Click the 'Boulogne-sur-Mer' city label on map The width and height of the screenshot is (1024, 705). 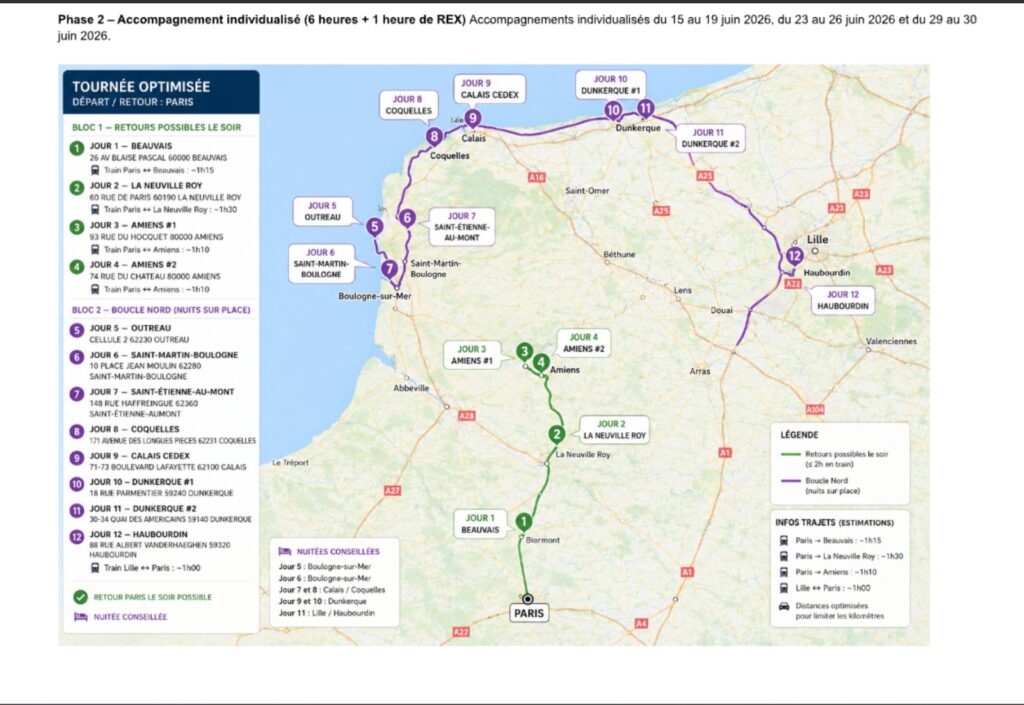pos(375,296)
